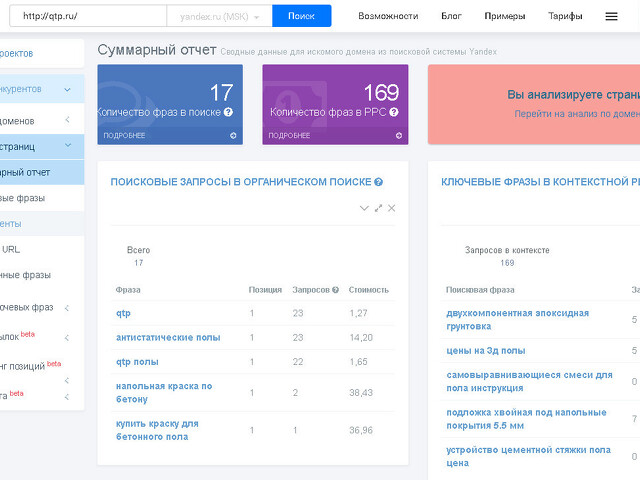Screen dimensions: 640x480
Task: Select the конкуренты sidebar item
Action: (x=42, y=224)
